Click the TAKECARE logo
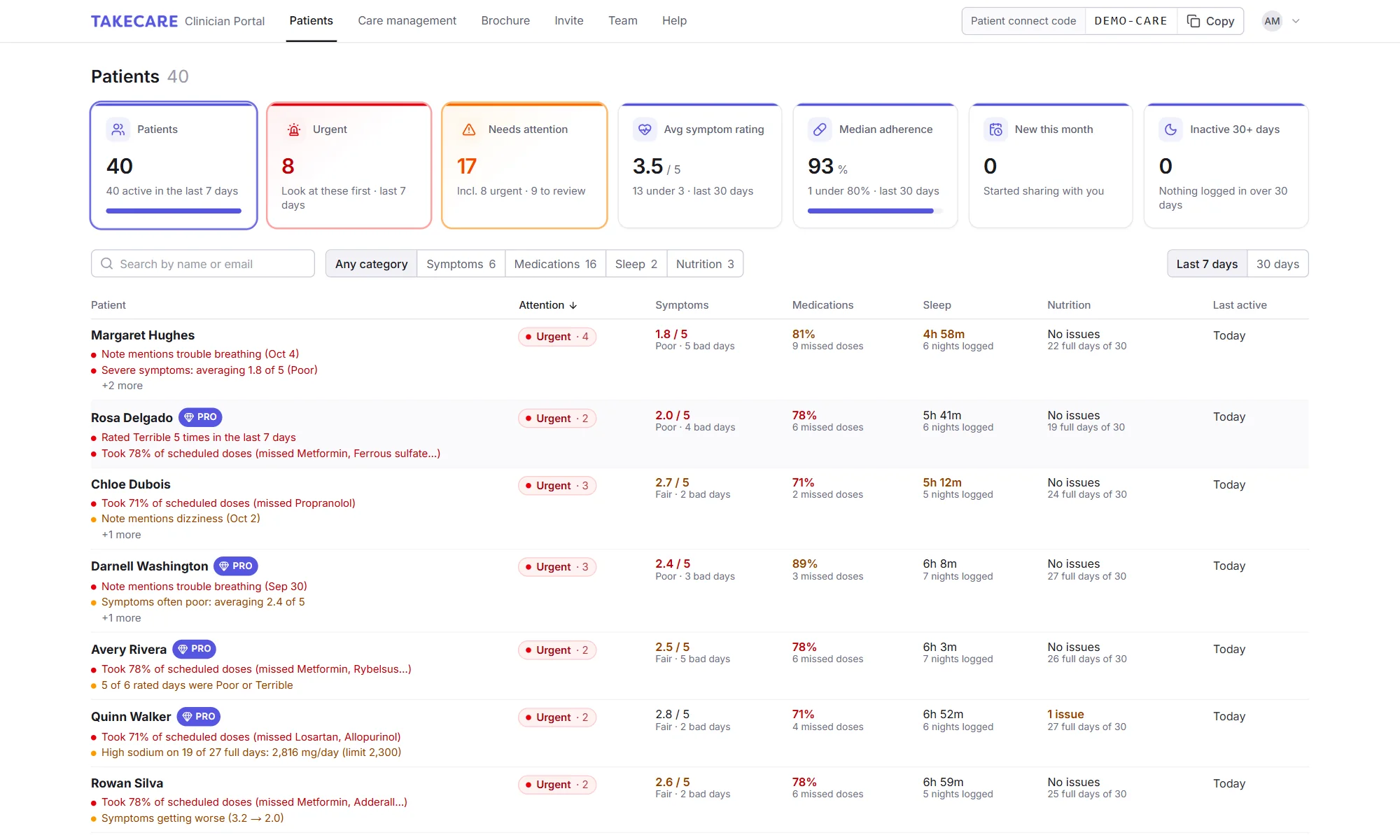 134,21
